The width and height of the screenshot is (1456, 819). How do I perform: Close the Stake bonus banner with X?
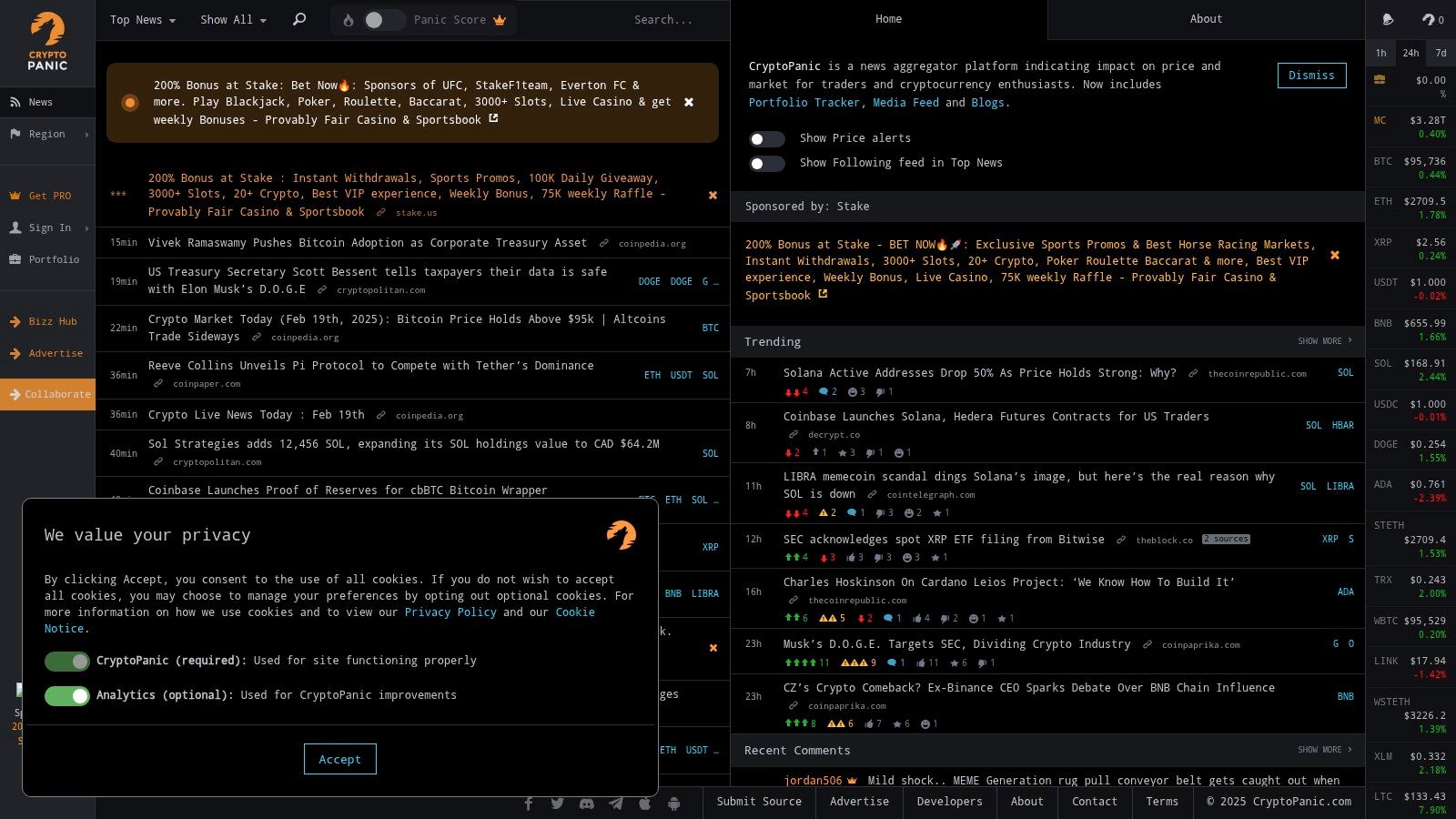[x=689, y=102]
